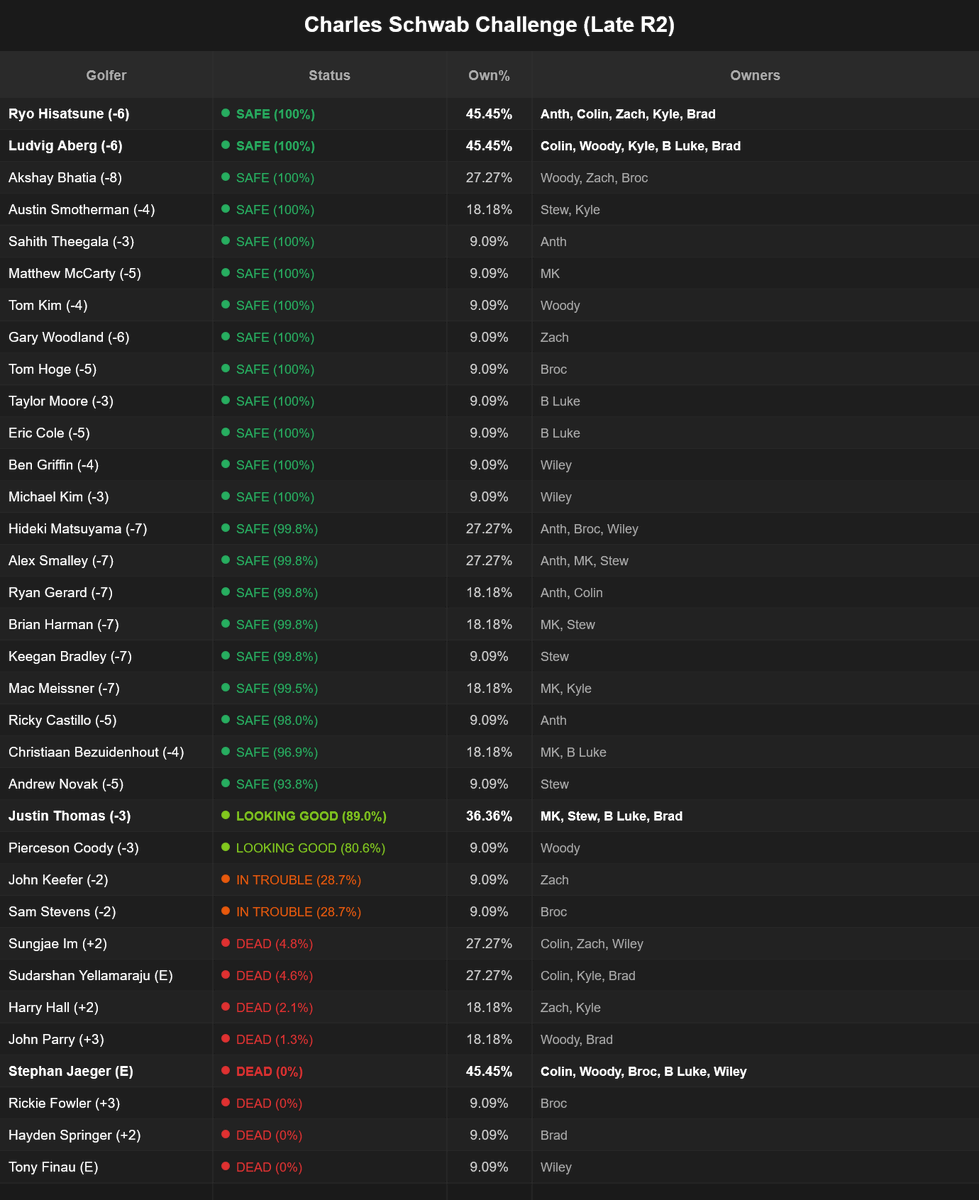Click Sungjae Im (+2) golfer cell

[106, 944]
